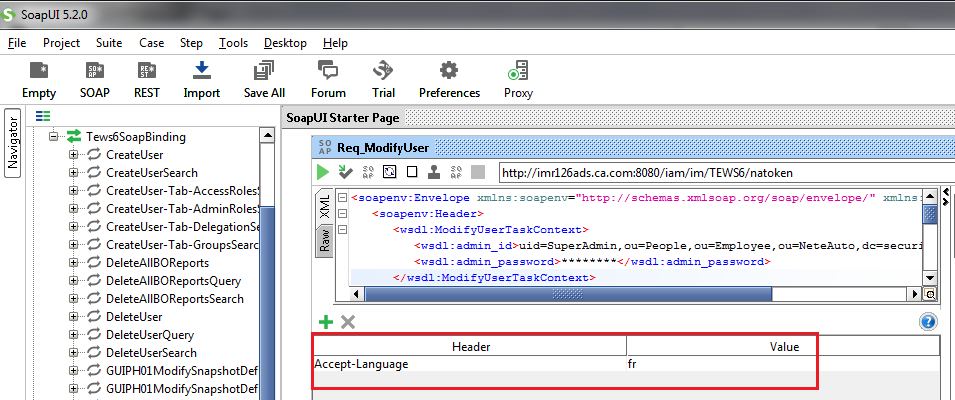Add new header with green plus icon
This screenshot has width=955, height=400.
point(325,321)
